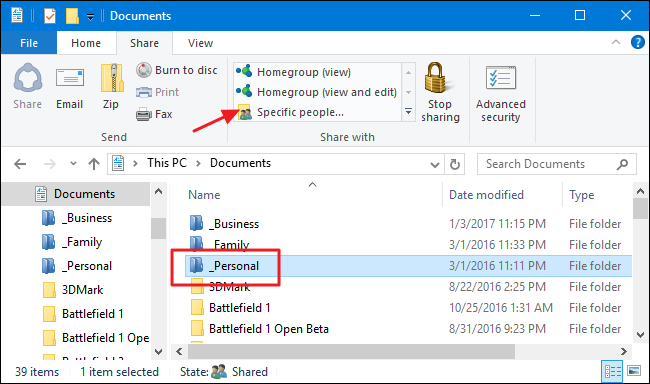650x384 pixels.
Task: Collapse the ribbon with the chevron
Action: pos(616,42)
